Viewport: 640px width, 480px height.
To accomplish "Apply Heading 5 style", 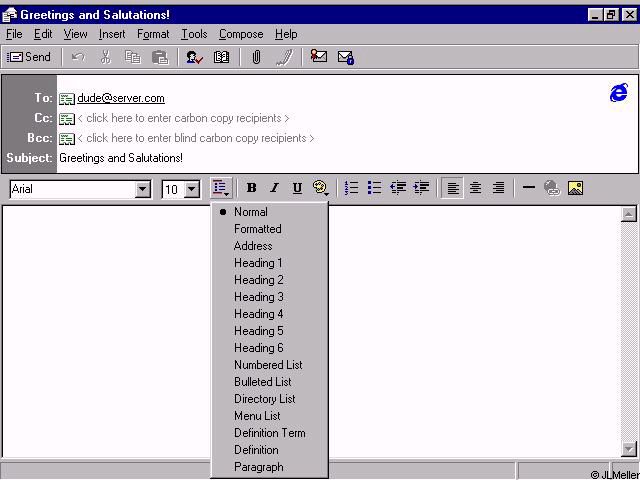I will 269,331.
